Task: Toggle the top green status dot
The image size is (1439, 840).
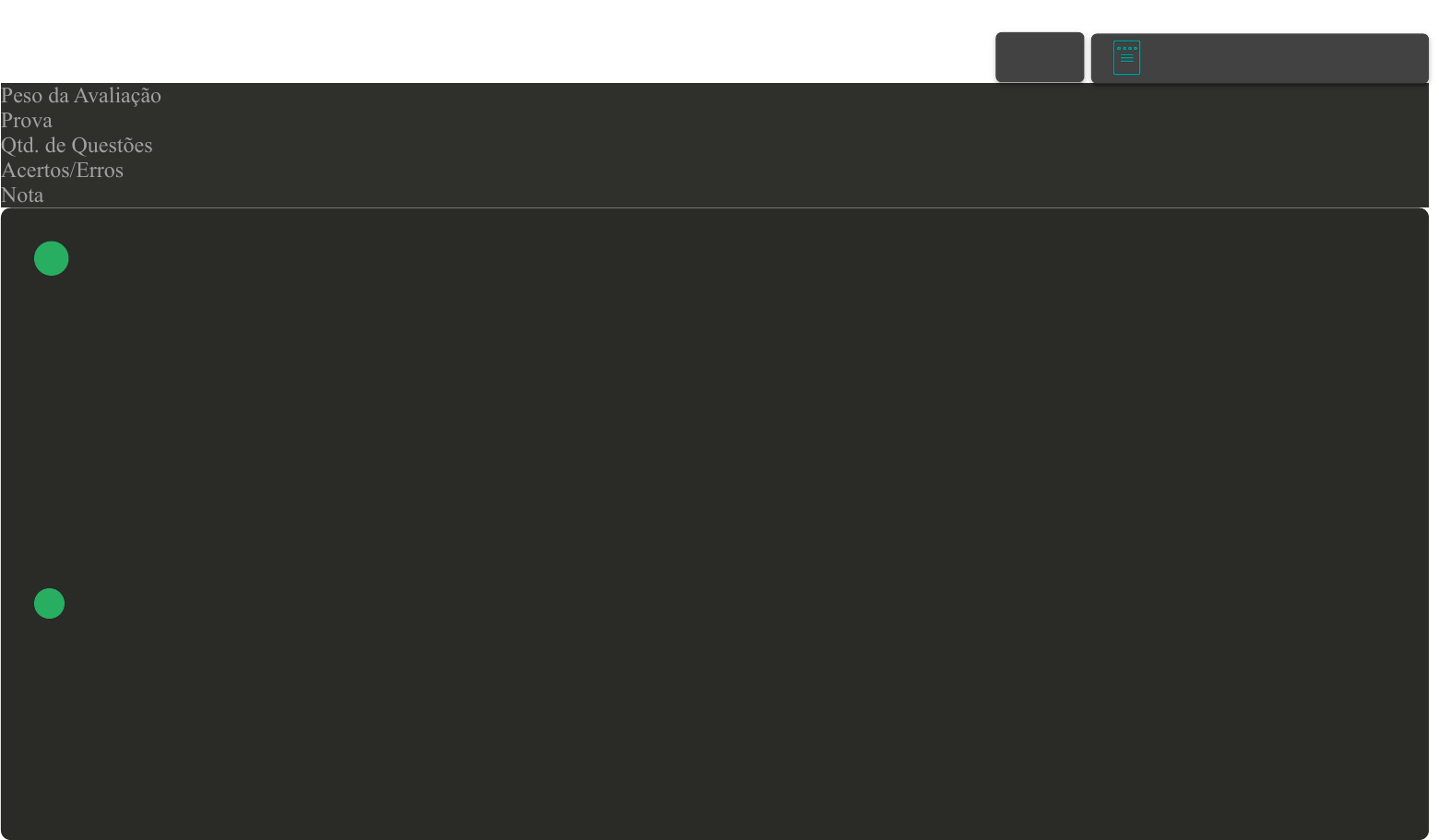Action: pos(52,258)
